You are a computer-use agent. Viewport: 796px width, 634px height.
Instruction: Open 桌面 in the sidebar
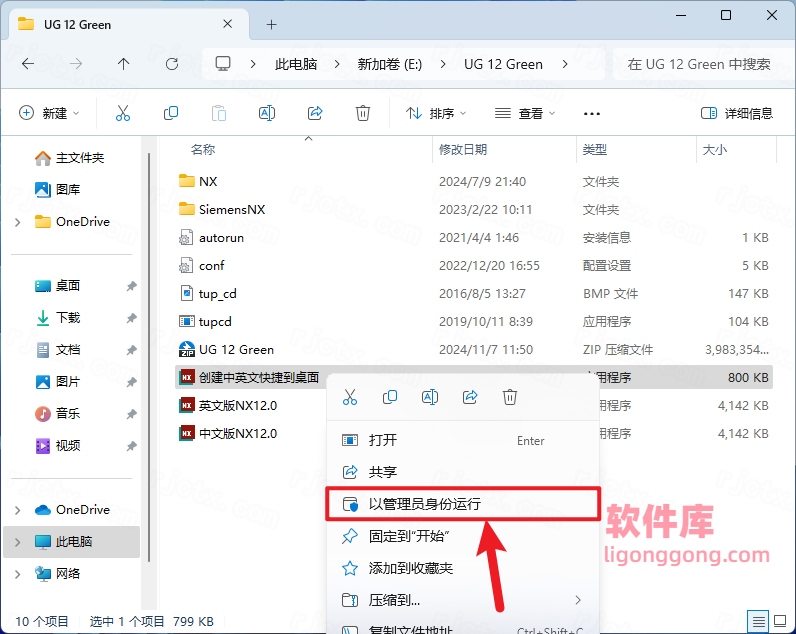click(x=57, y=285)
